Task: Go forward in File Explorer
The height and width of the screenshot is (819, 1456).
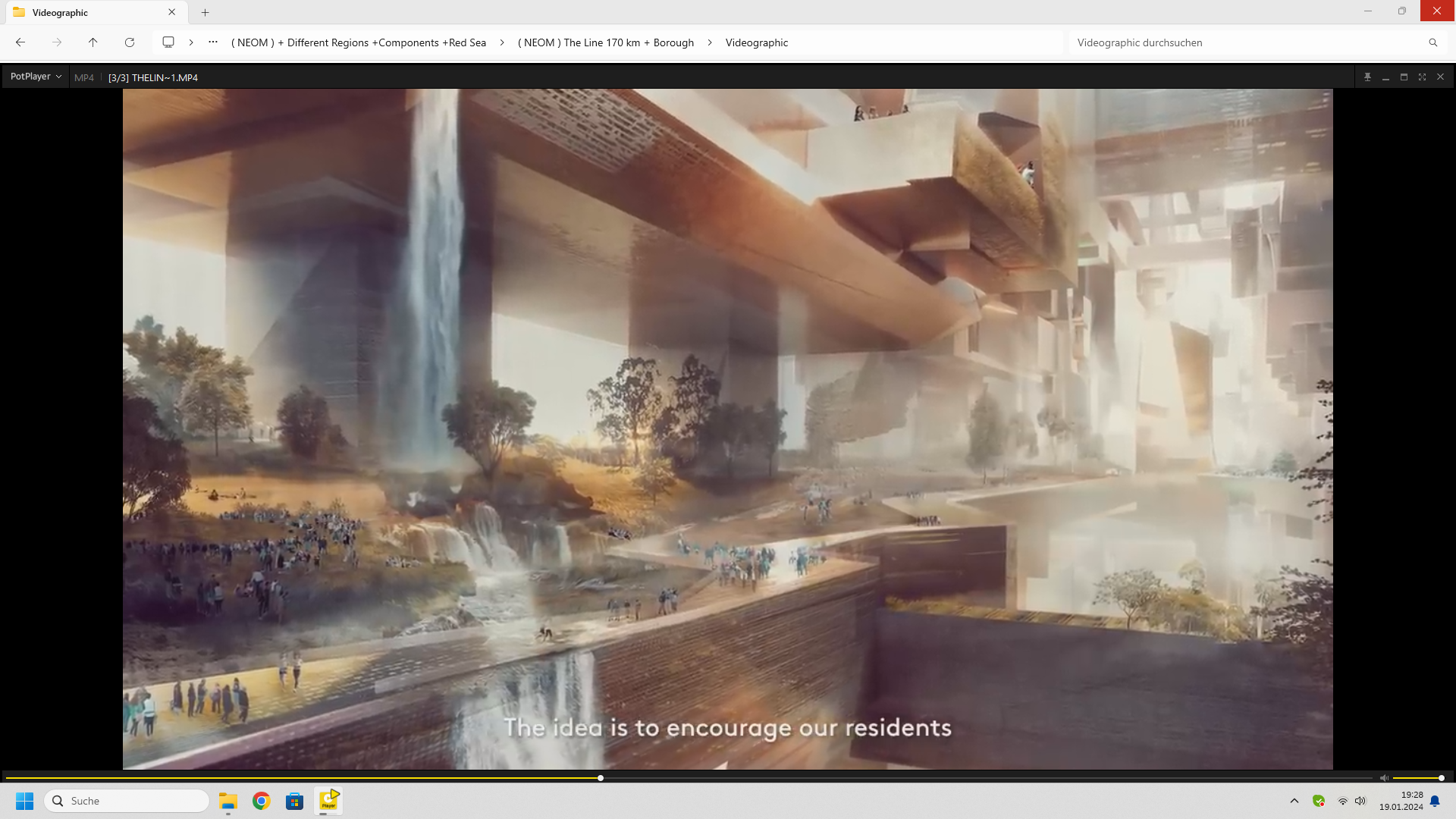Action: point(57,42)
